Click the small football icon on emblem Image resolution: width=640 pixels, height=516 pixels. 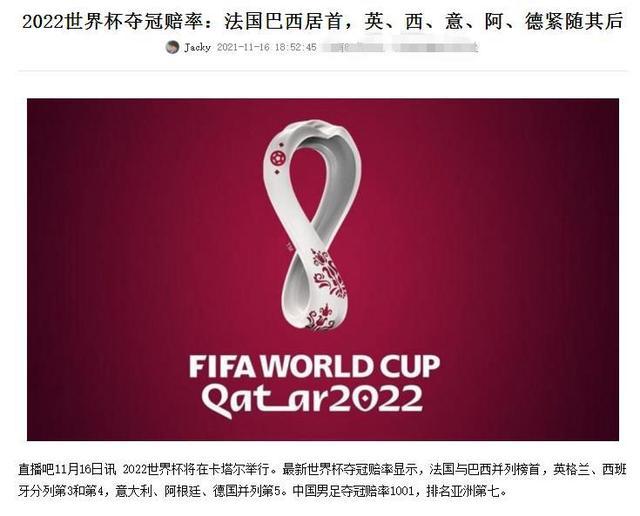pos(278,158)
